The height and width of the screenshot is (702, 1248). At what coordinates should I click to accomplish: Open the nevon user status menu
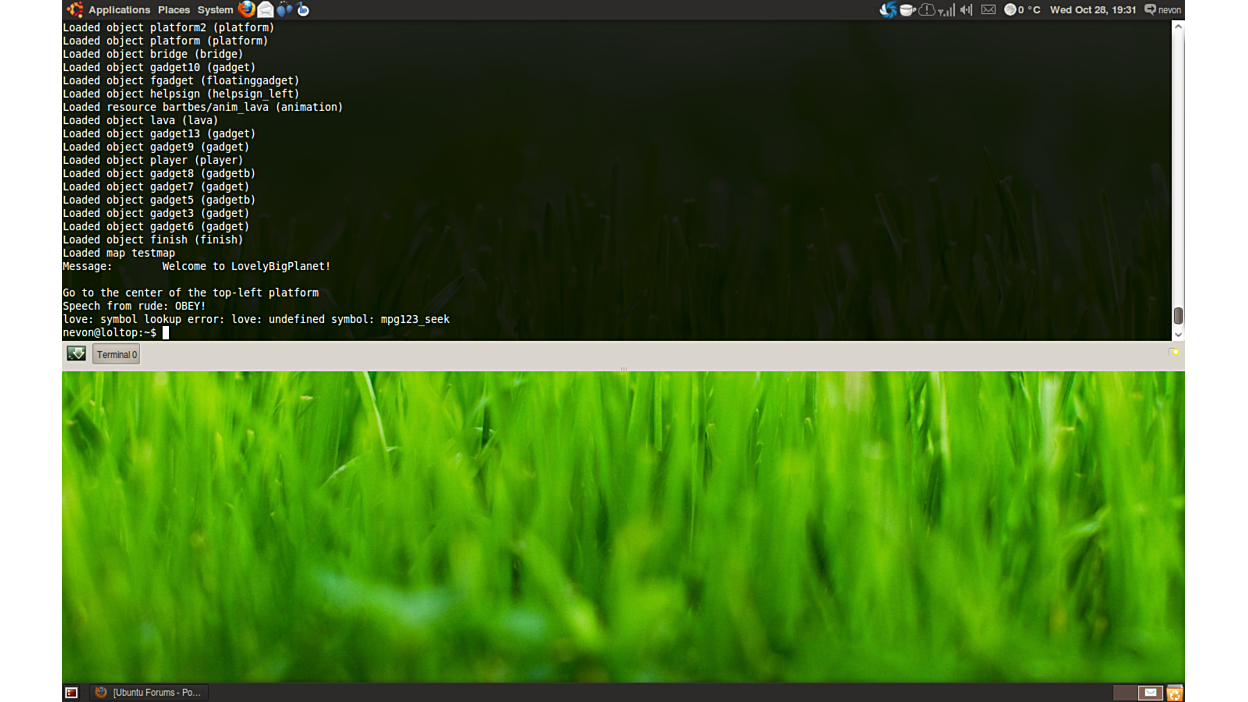[1163, 10]
